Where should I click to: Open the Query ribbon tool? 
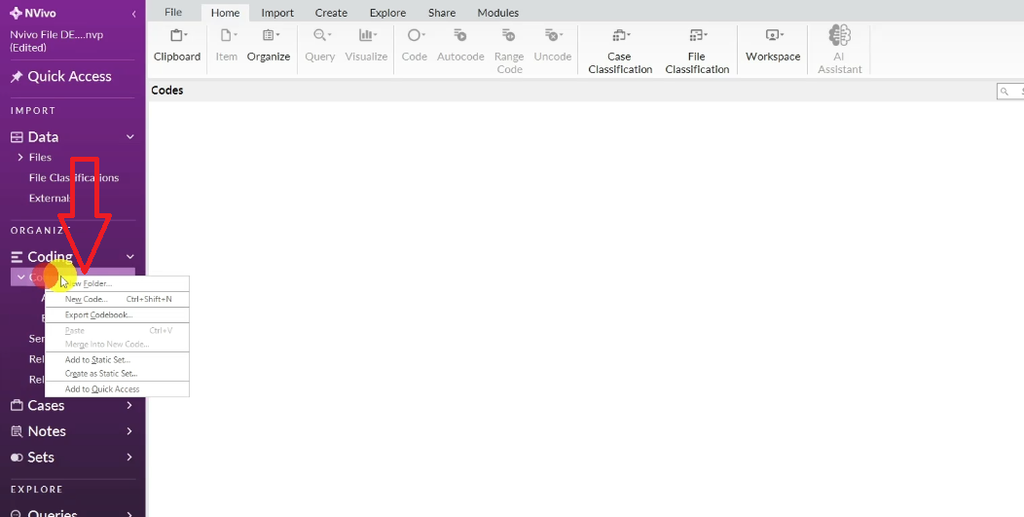click(320, 46)
